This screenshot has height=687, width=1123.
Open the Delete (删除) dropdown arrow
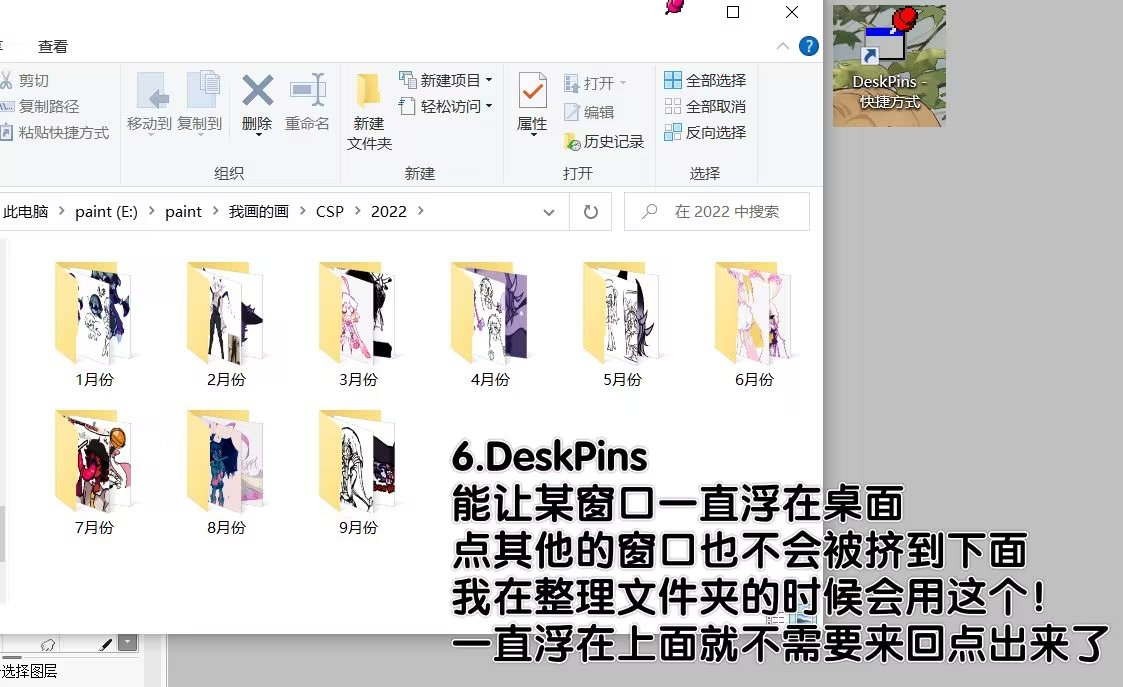pos(257,134)
